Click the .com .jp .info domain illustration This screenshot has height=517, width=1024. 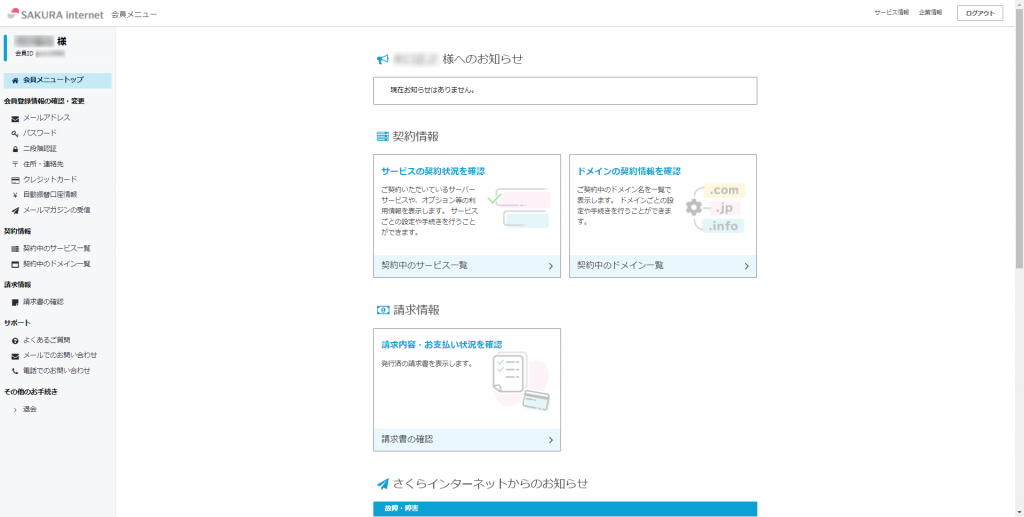coord(715,208)
